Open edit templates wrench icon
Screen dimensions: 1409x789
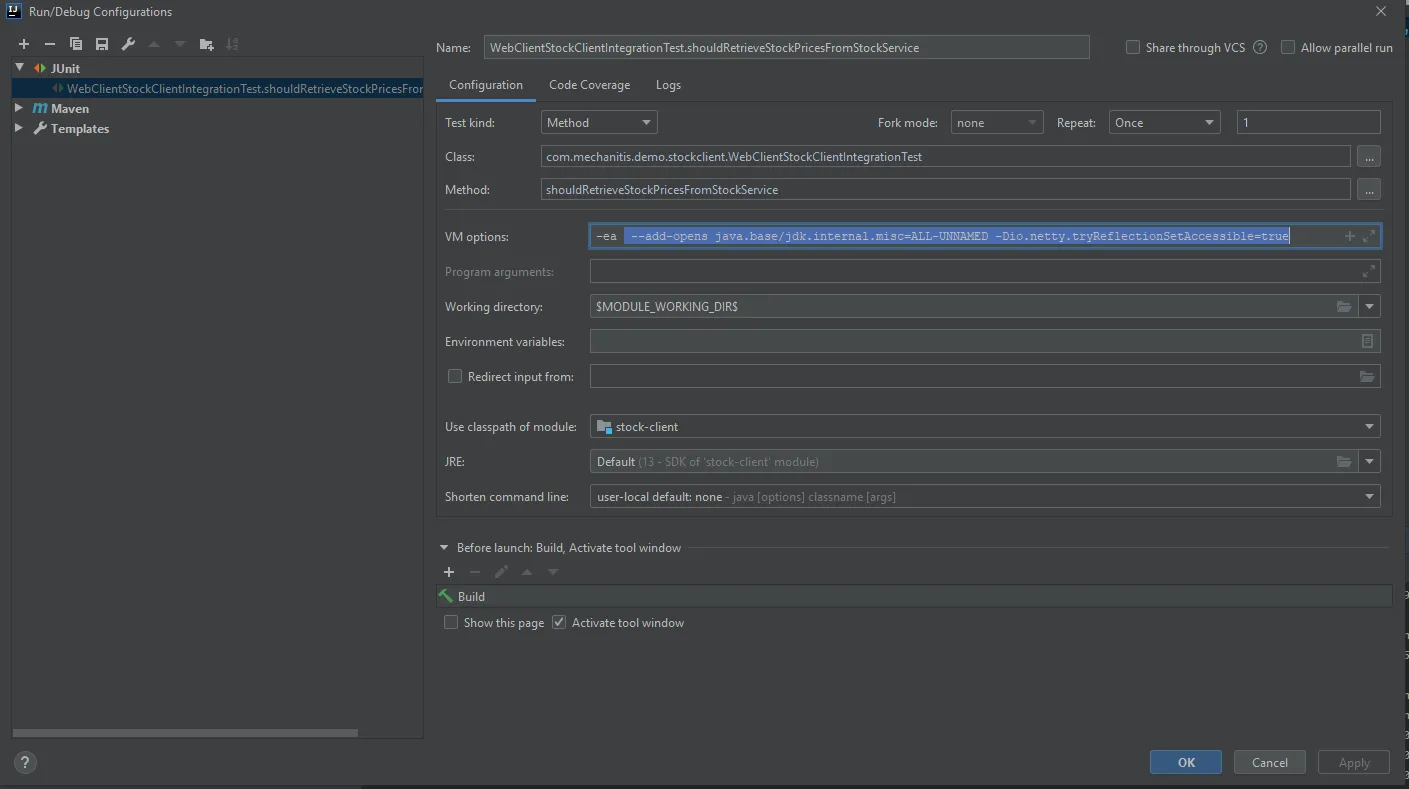click(128, 44)
